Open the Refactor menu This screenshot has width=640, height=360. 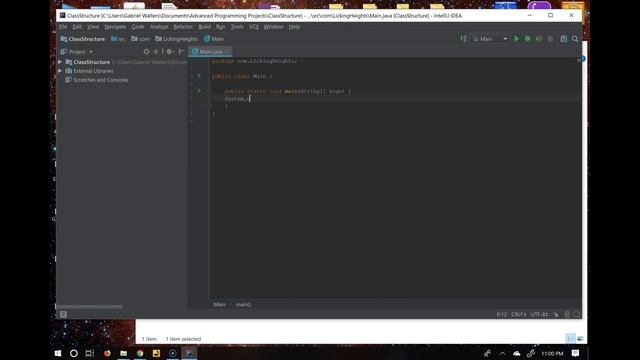183,27
